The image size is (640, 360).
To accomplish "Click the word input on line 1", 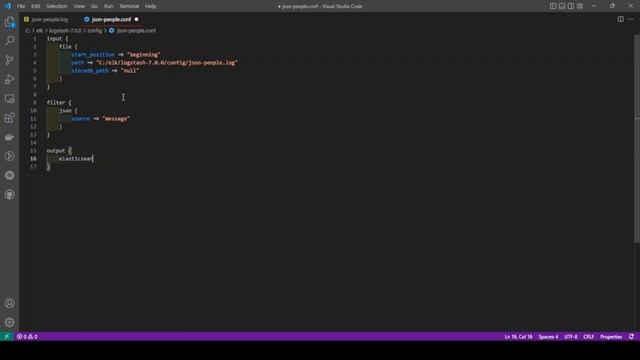I will coord(54,39).
